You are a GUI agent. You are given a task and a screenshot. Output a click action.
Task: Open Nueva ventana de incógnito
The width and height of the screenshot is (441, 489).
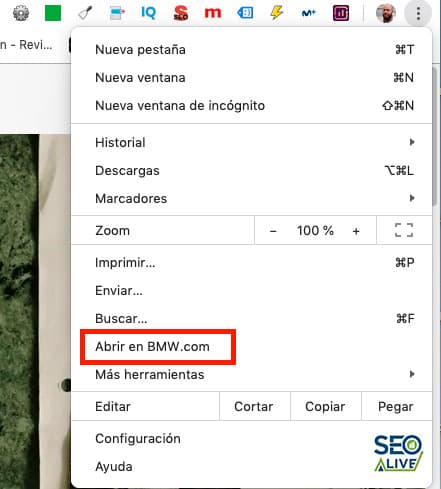[252, 106]
